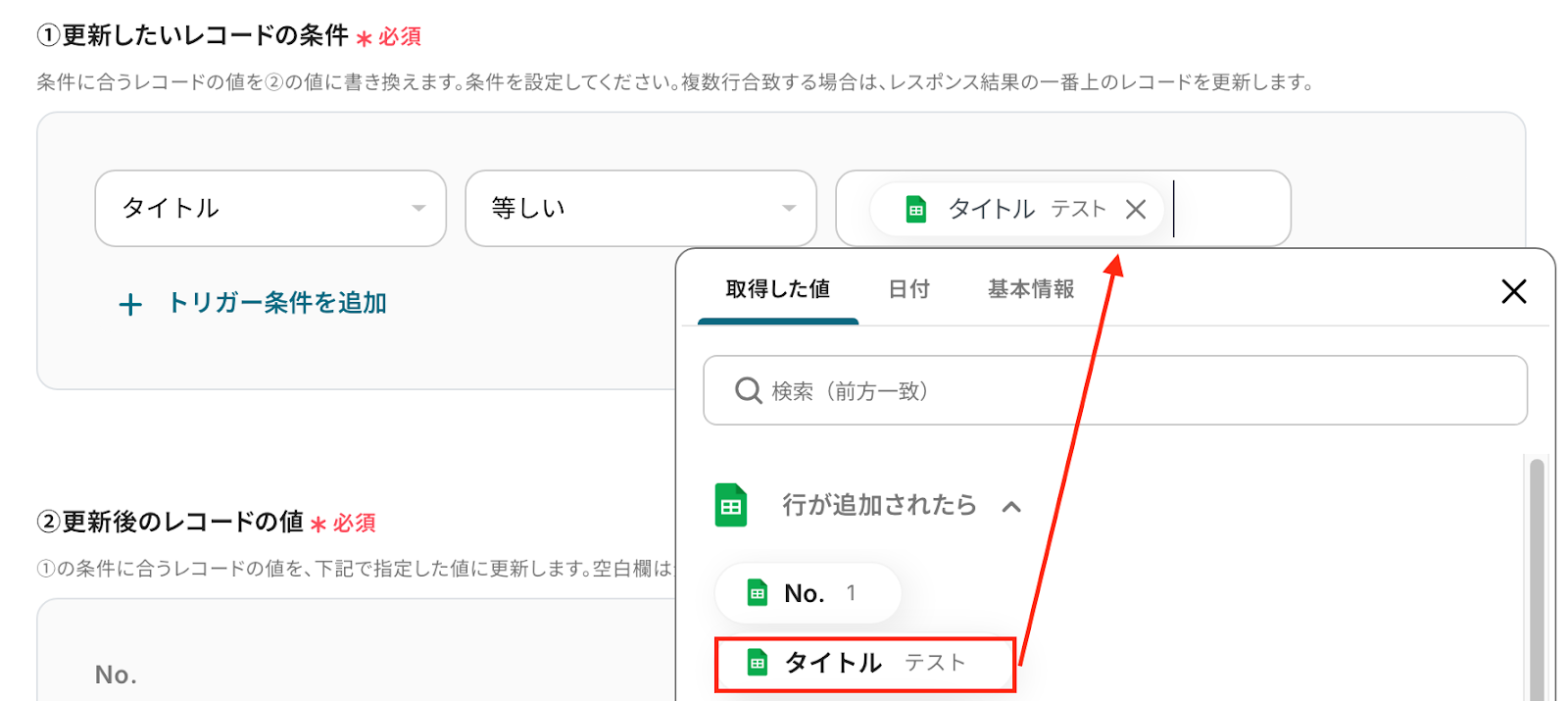
Task: Close the value picker popup
Action: tap(1513, 291)
